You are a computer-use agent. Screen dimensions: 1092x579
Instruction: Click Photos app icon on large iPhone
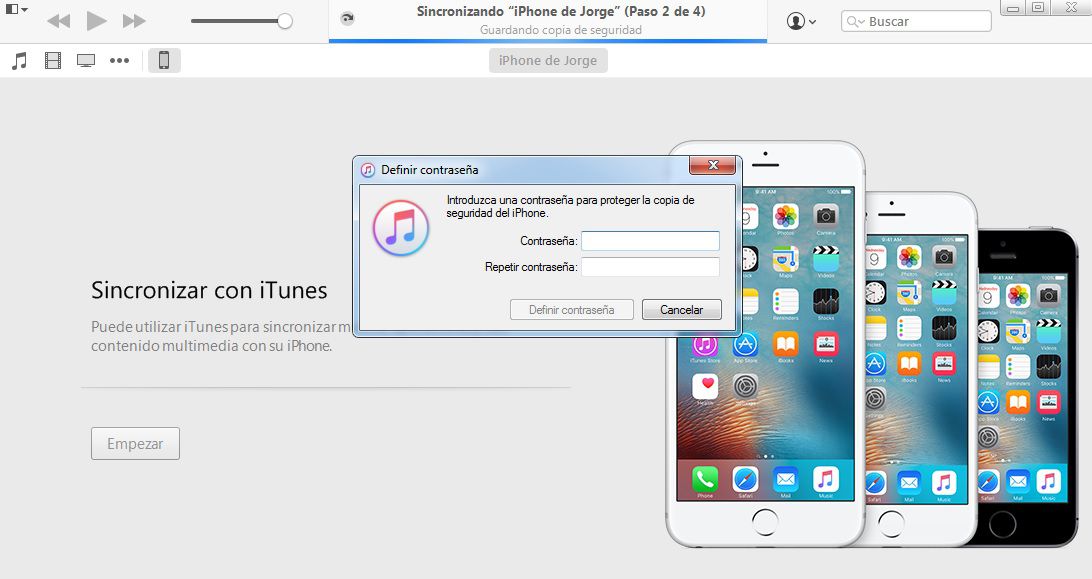(x=786, y=217)
